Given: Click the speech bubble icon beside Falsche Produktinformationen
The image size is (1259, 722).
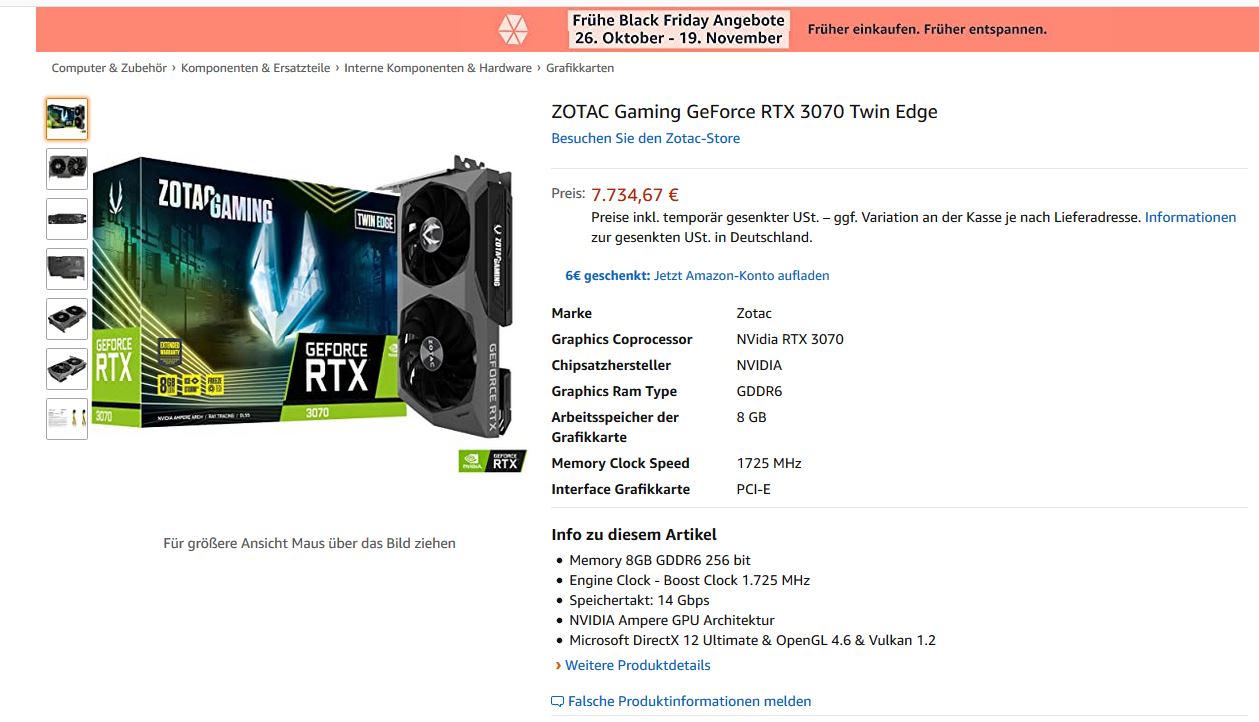Looking at the screenshot, I should coord(558,702).
